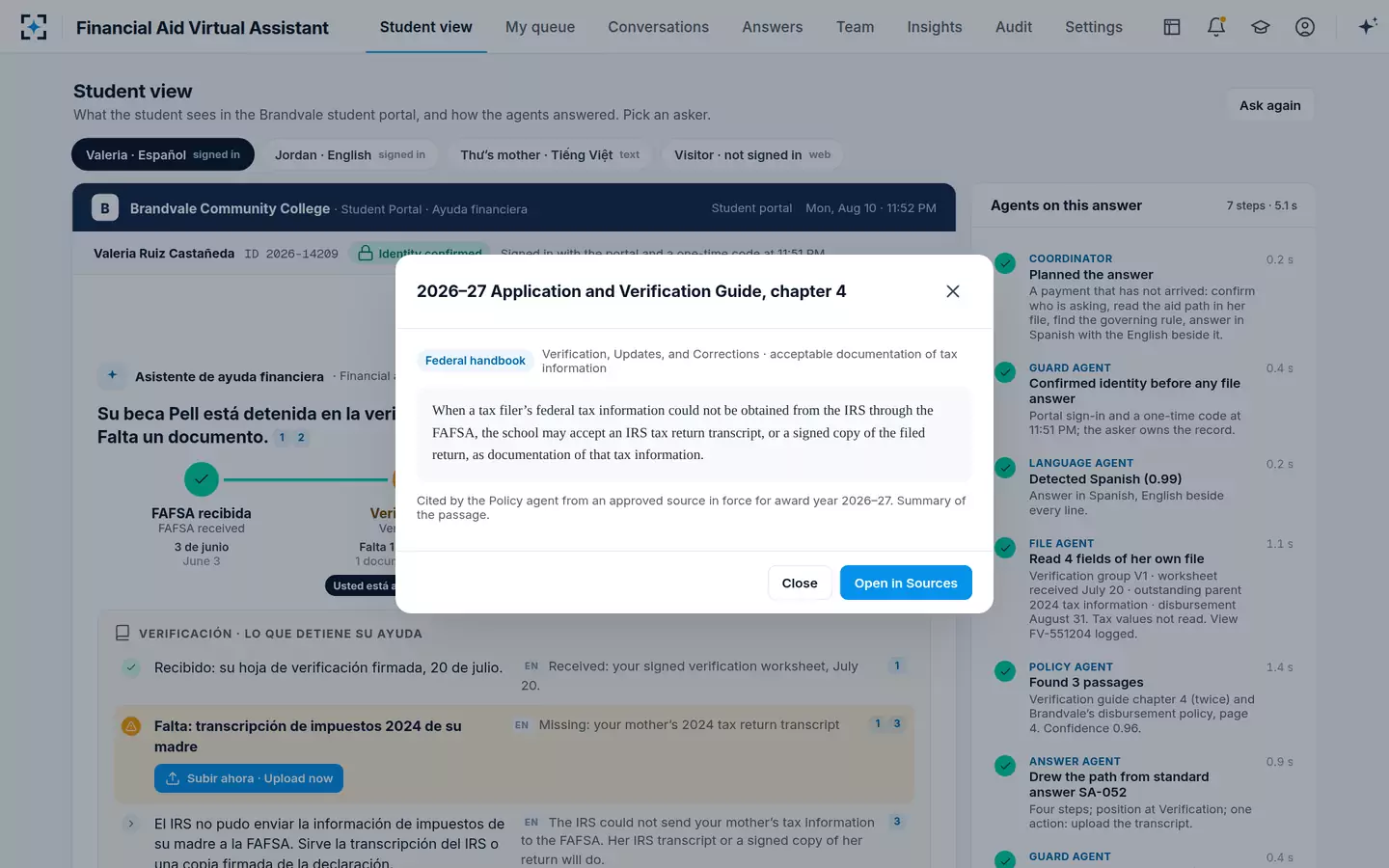Screen dimensions: 1389x868
Task: Click the sparkle icon next to Asistente de ayuda financiera
Action: click(112, 375)
